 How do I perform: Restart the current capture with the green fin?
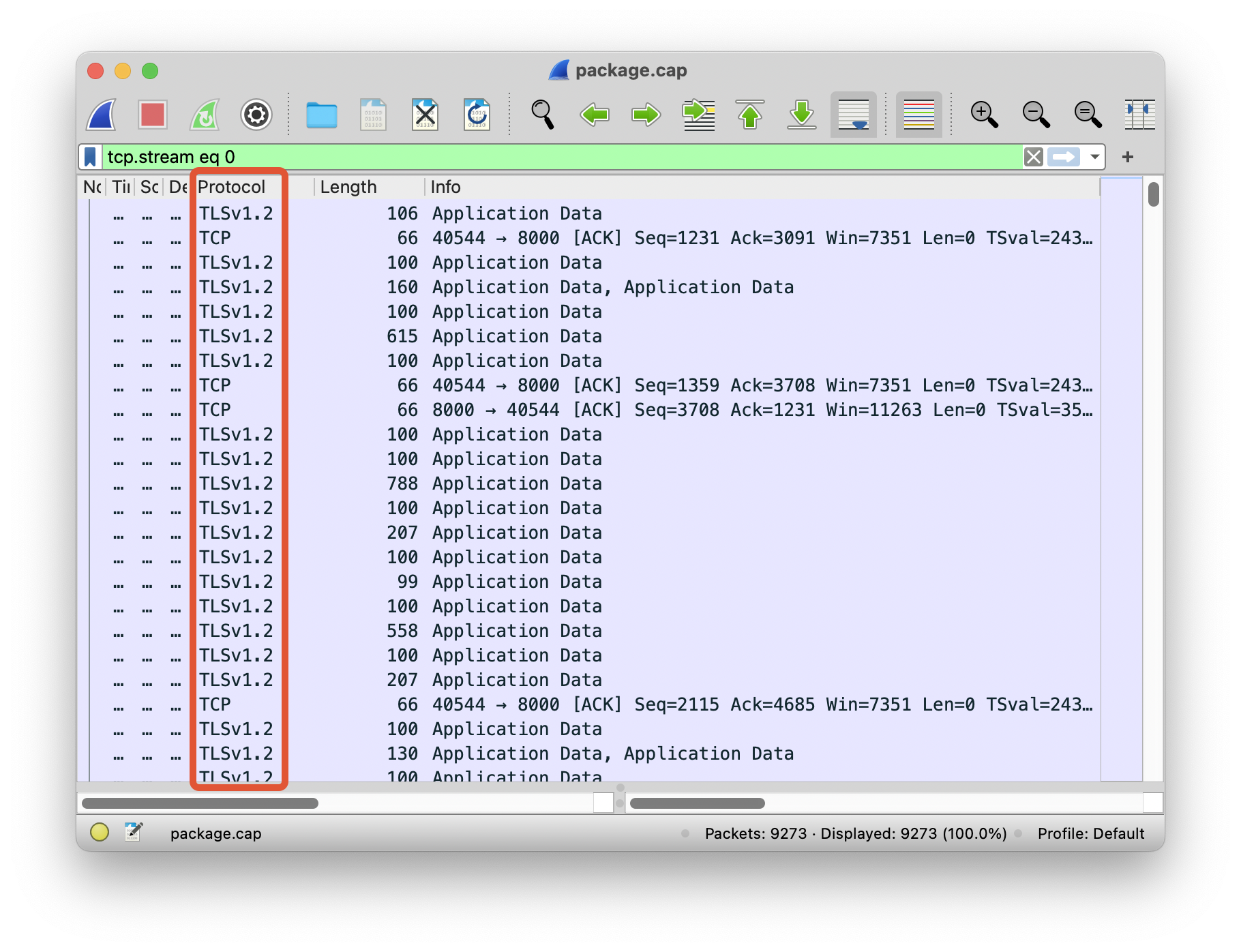[x=205, y=115]
